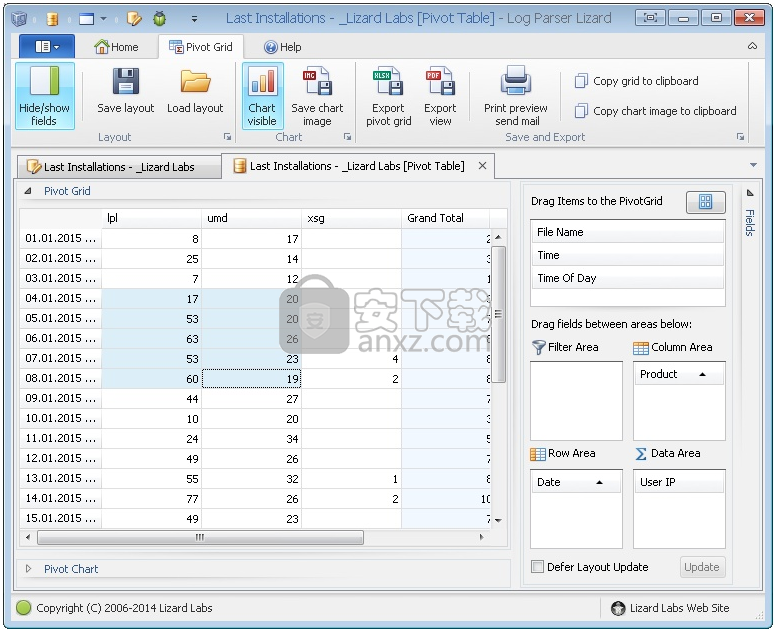This screenshot has width=775, height=632.
Task: Enable Defer Layout Update checkbox
Action: (x=537, y=567)
